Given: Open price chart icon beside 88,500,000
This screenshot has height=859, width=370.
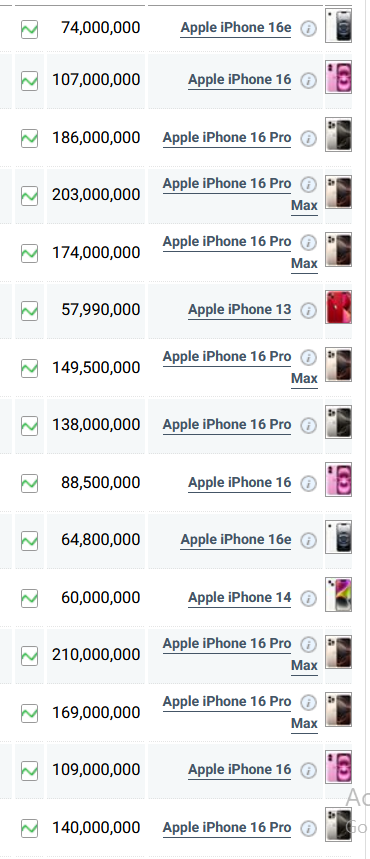Looking at the screenshot, I should (29, 483).
